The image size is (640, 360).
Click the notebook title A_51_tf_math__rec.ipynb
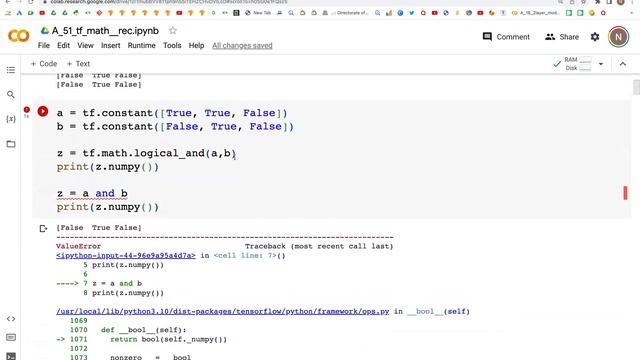(x=105, y=31)
